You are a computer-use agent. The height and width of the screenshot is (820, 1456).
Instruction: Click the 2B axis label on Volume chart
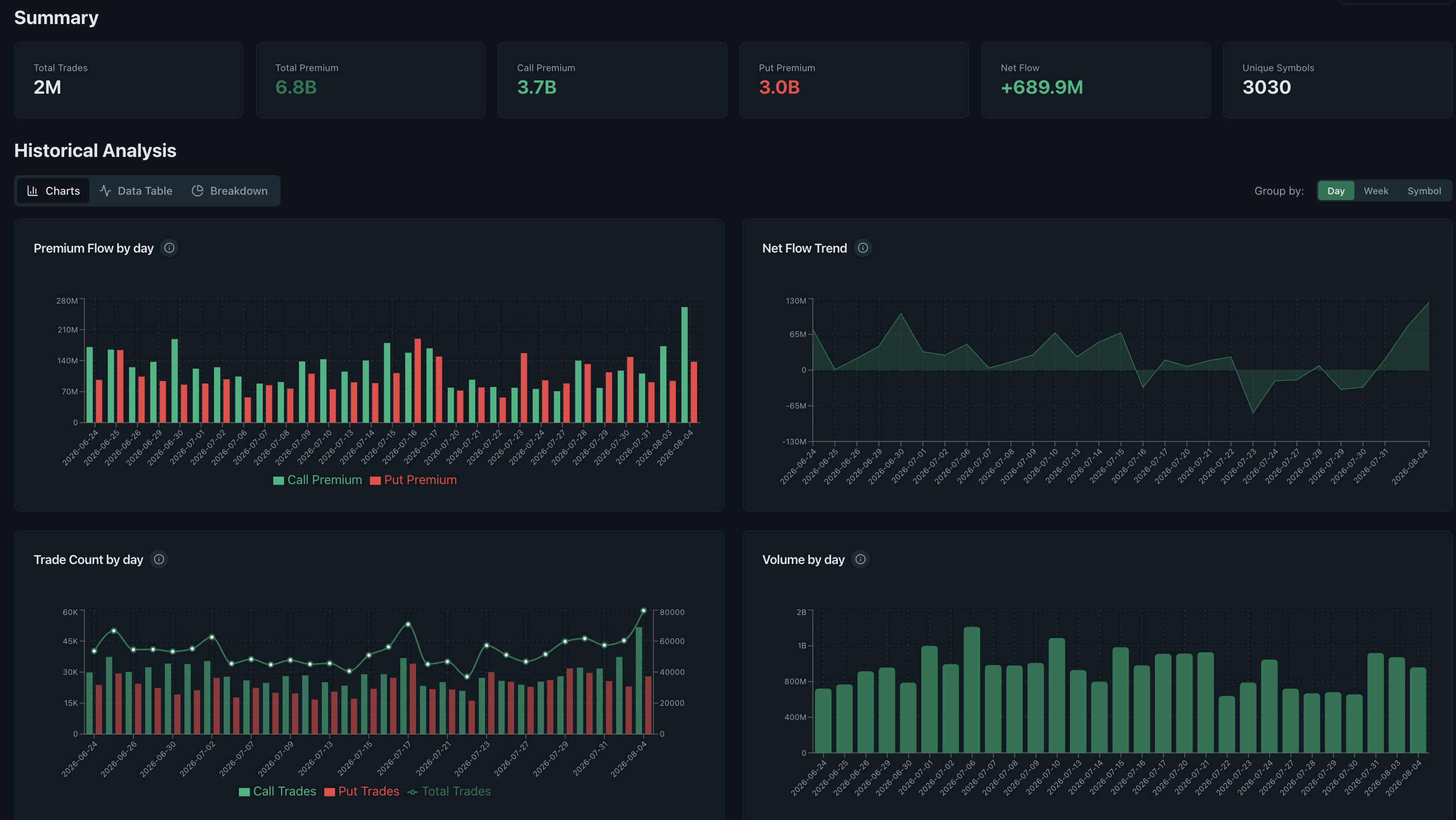[801, 612]
